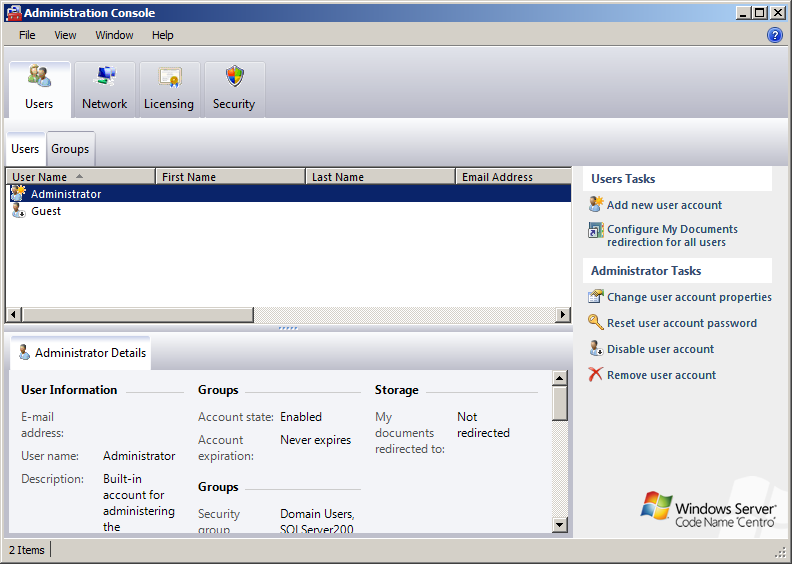This screenshot has height=564, width=792.
Task: Select the Administrator row text
Action: 66,194
